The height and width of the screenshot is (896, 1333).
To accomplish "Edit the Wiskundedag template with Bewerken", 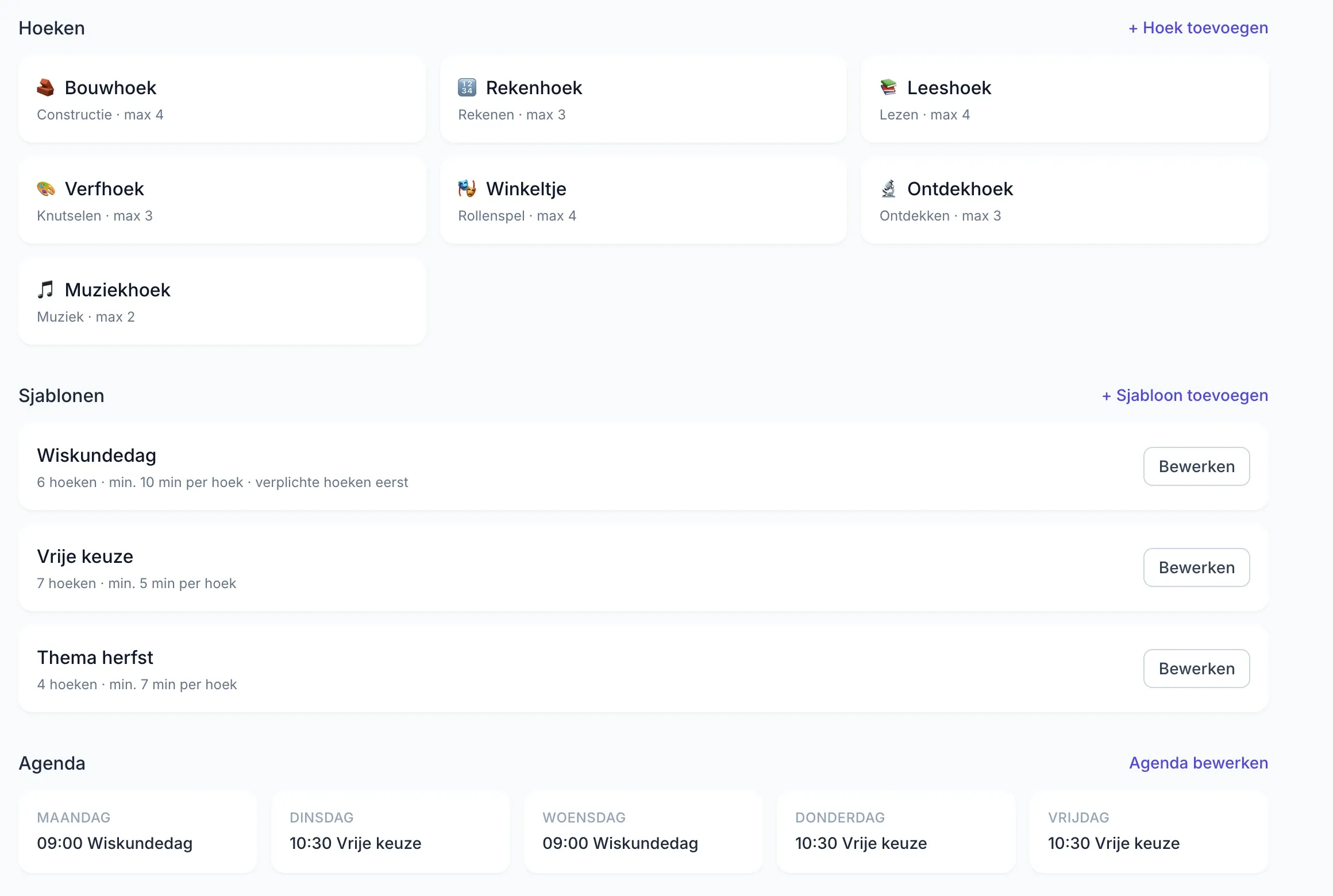I will (x=1196, y=466).
